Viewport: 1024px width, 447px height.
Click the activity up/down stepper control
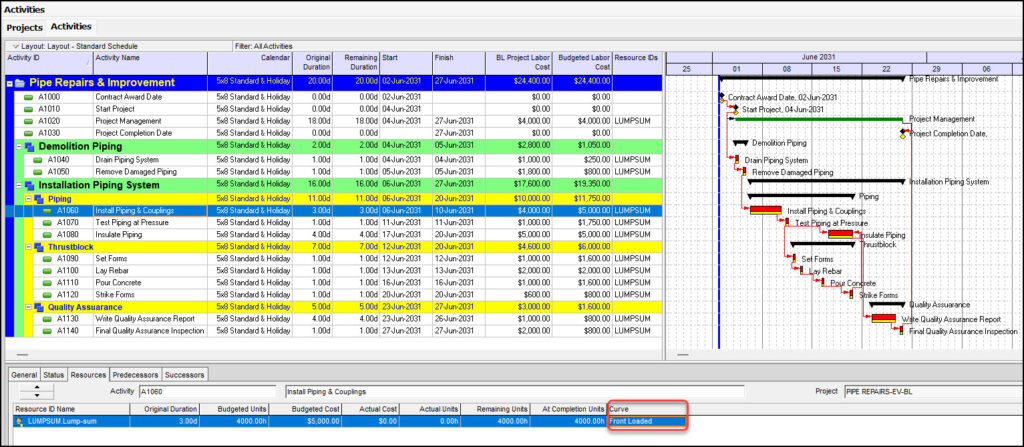(x=37, y=391)
